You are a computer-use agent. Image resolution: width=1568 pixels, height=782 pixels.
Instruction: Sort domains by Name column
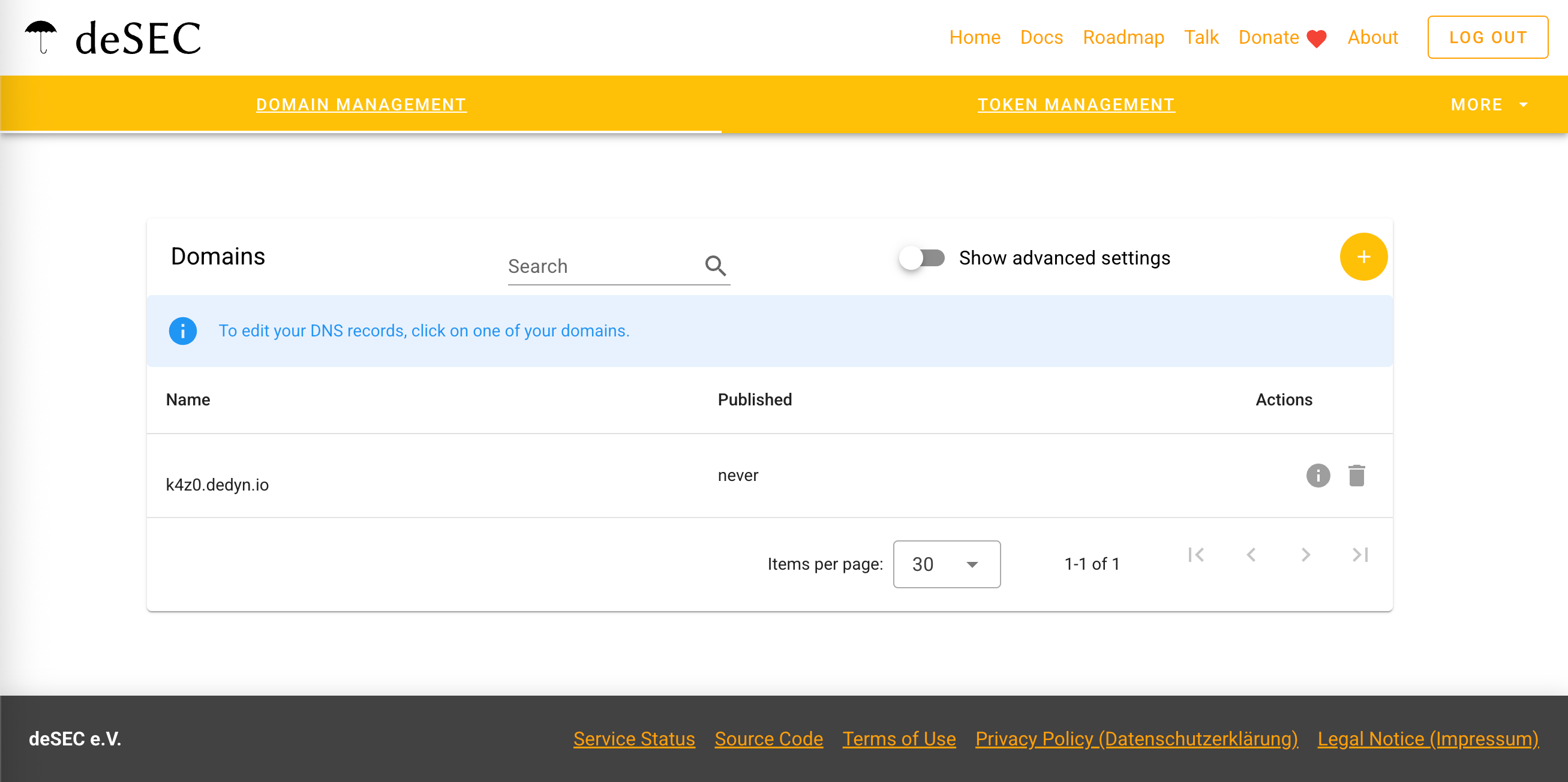click(188, 400)
